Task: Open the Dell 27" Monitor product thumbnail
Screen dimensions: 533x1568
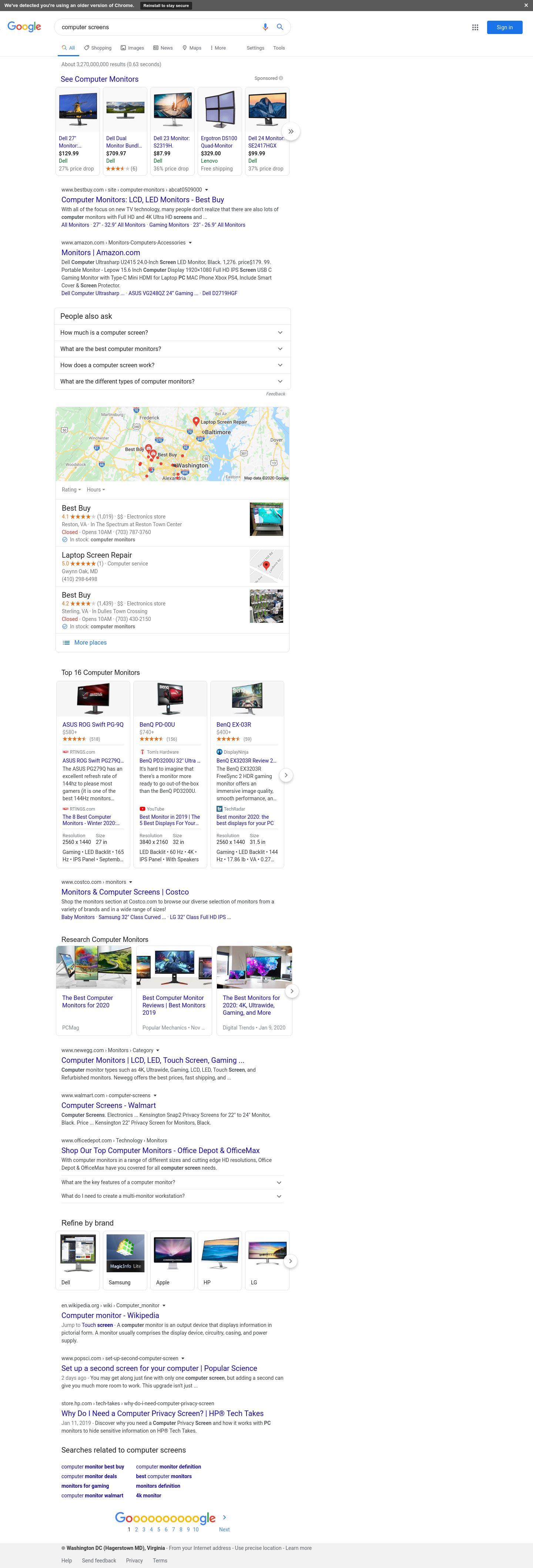Action: coord(78,110)
